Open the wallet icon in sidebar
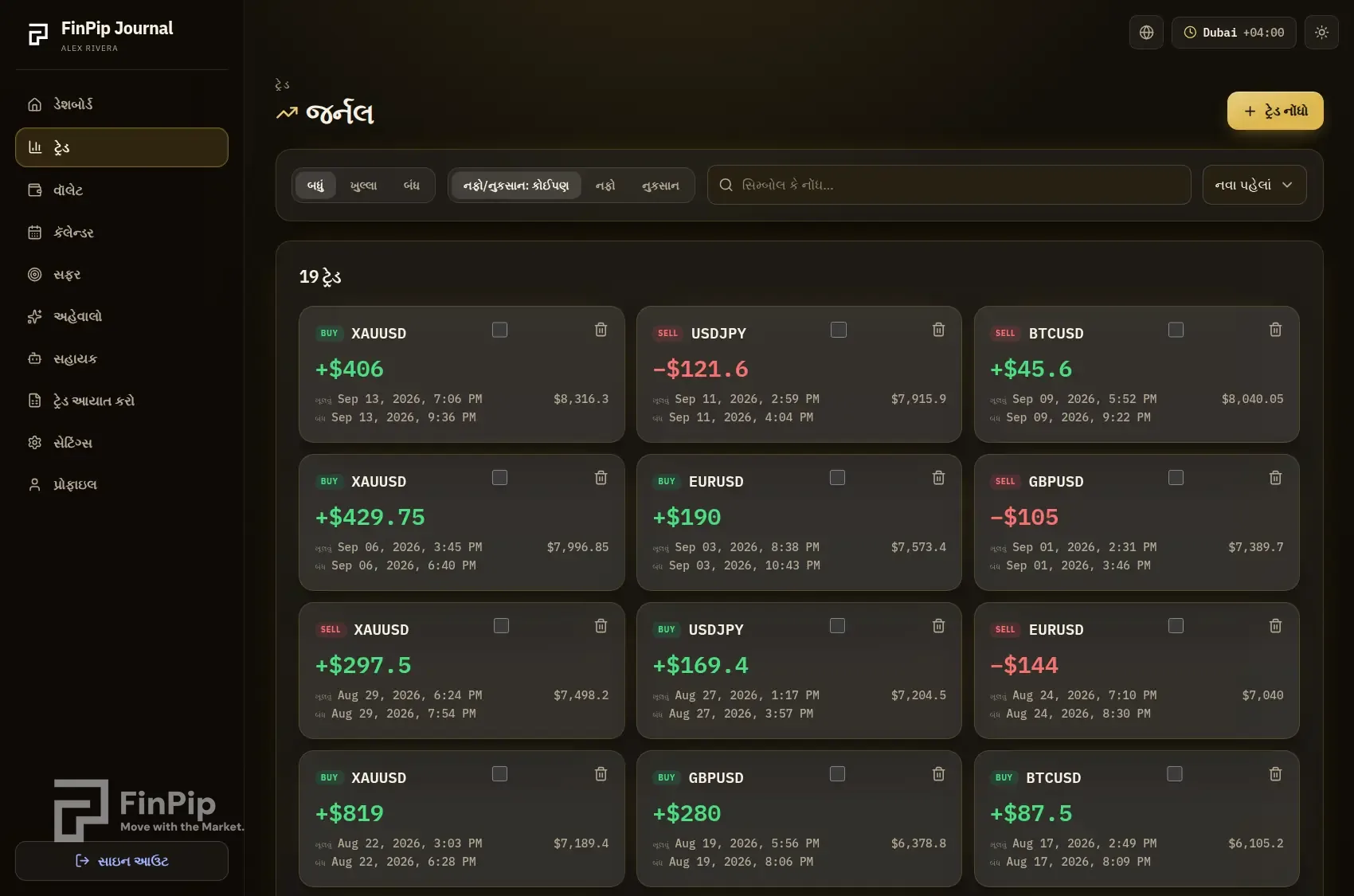Viewport: 1354px width, 896px height. [34, 190]
